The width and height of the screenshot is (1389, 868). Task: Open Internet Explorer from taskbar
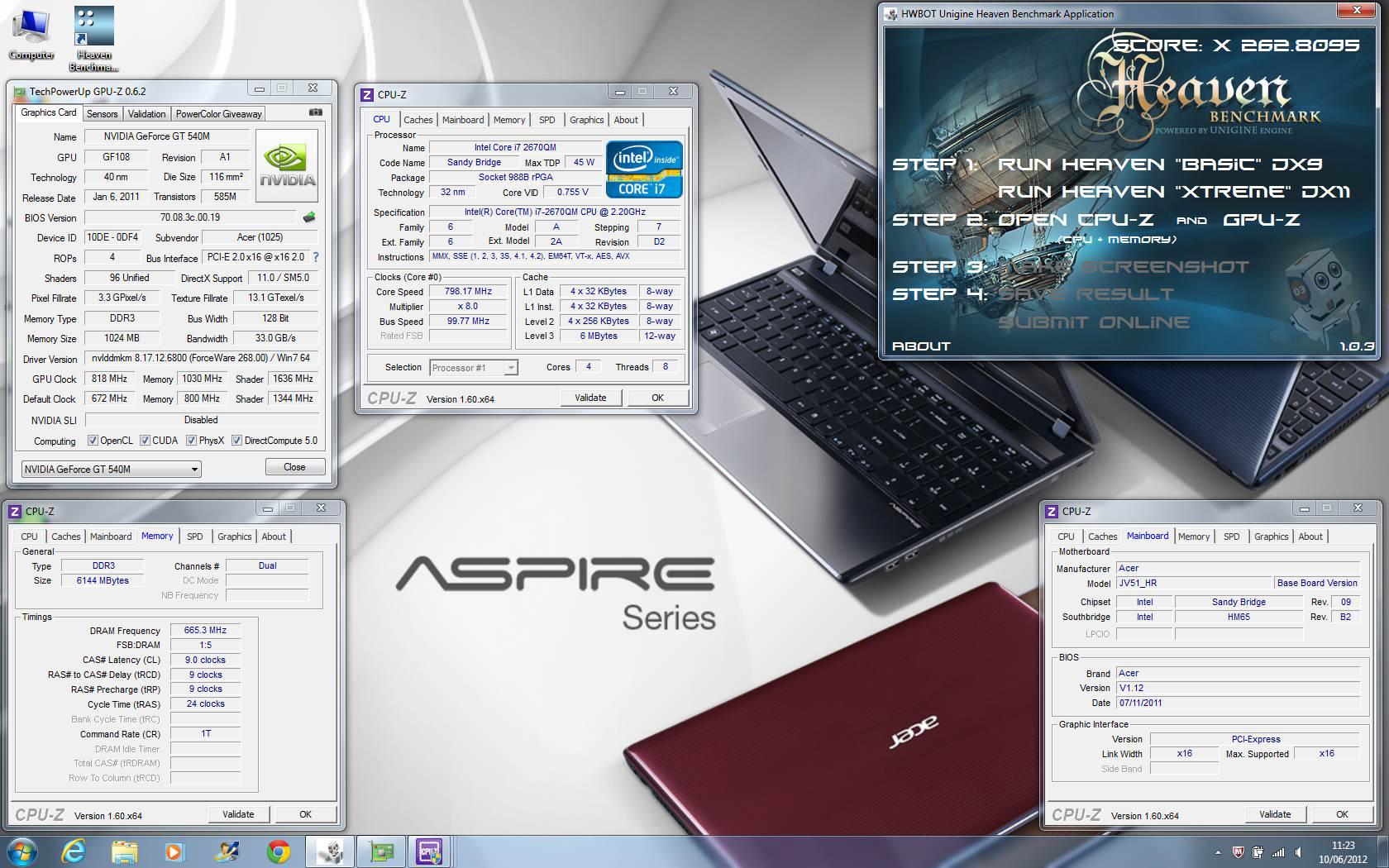74,851
